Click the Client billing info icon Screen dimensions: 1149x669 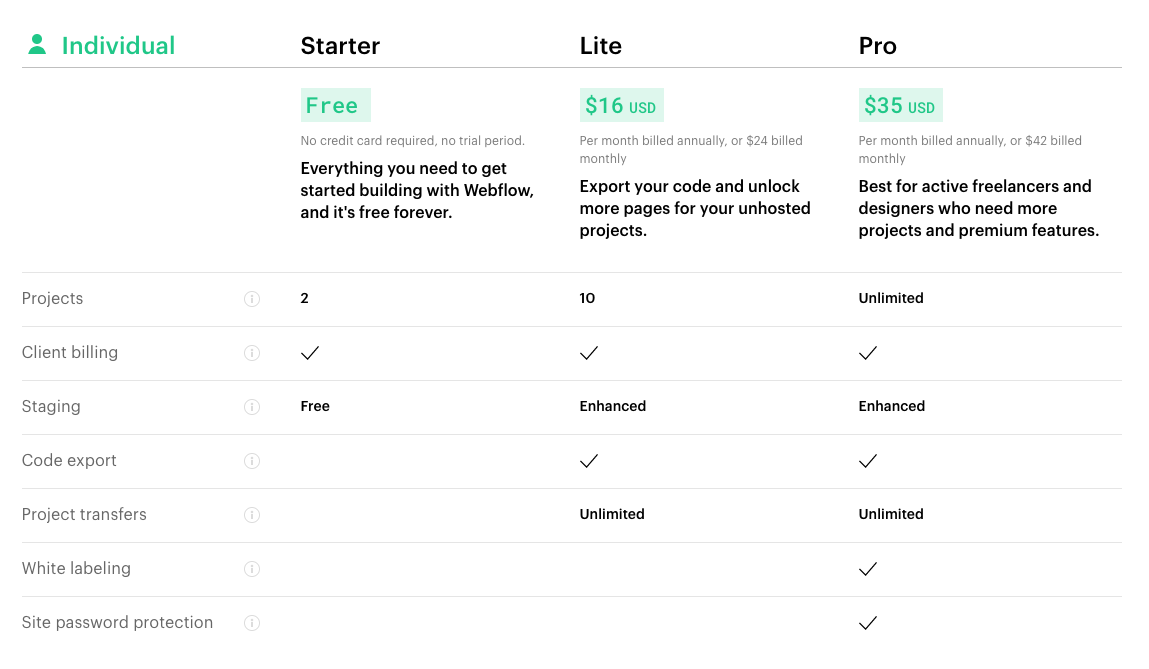(252, 352)
